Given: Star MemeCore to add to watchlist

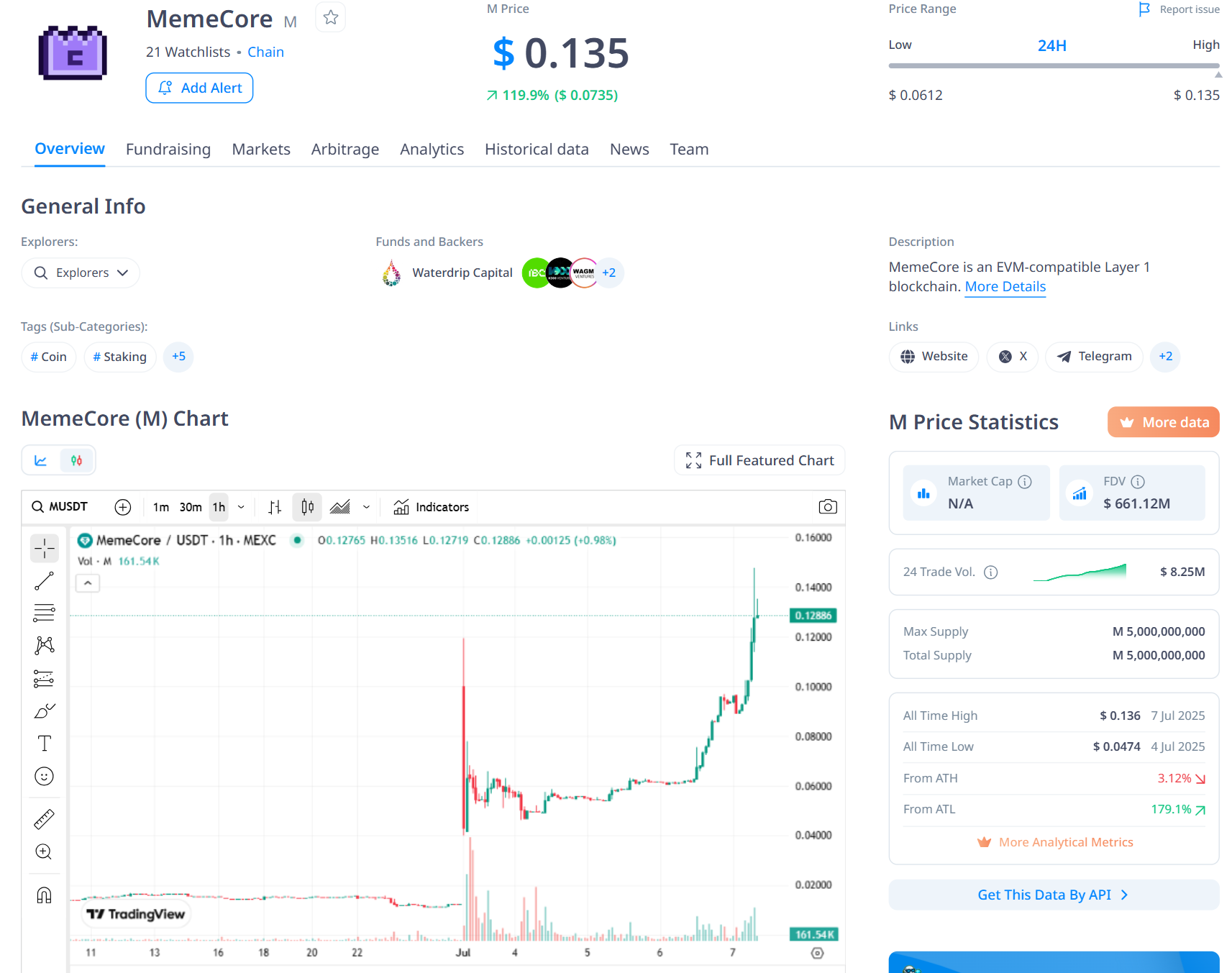Looking at the screenshot, I should click(x=331, y=17).
